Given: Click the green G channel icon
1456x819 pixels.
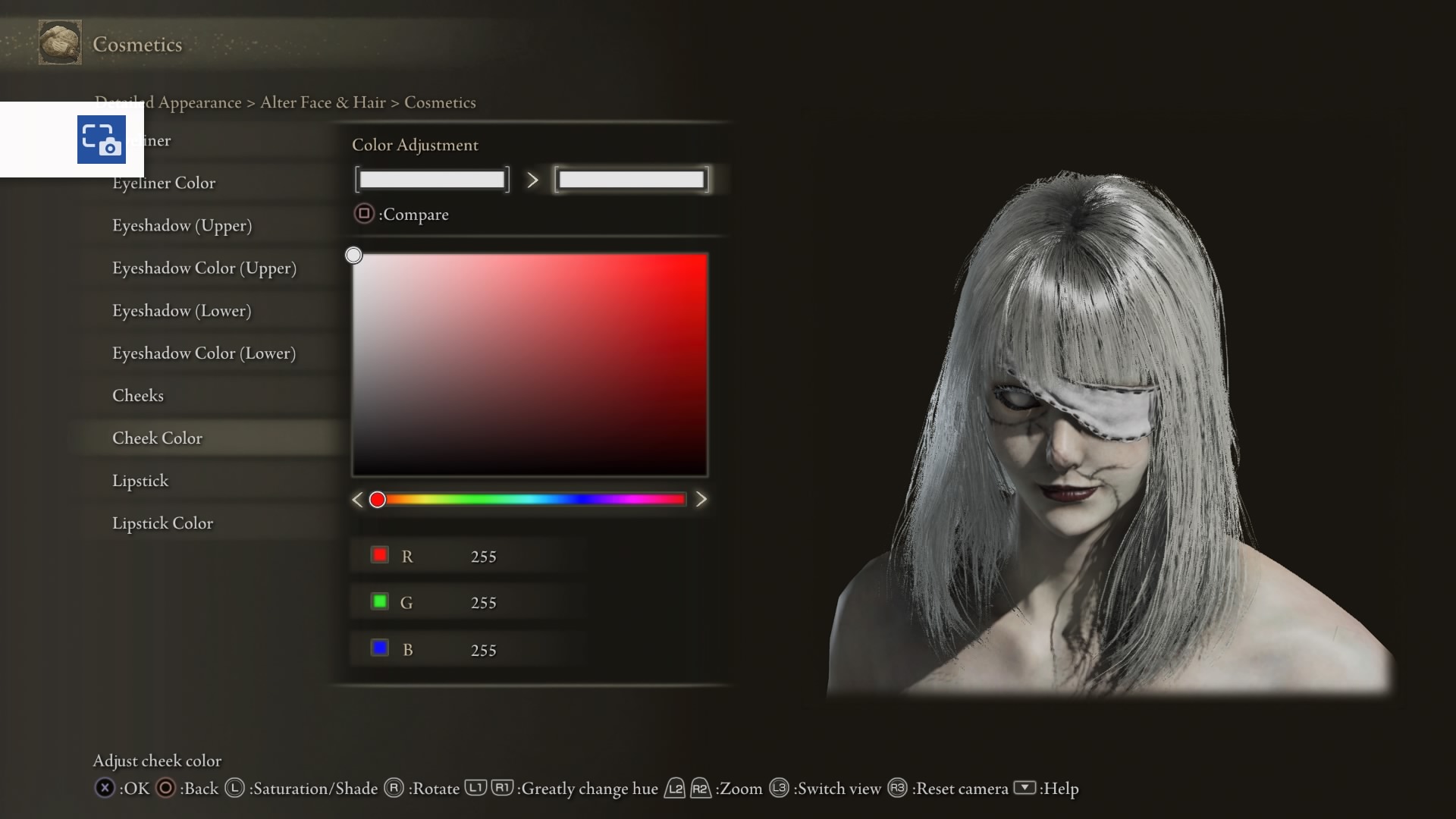Looking at the screenshot, I should point(380,601).
